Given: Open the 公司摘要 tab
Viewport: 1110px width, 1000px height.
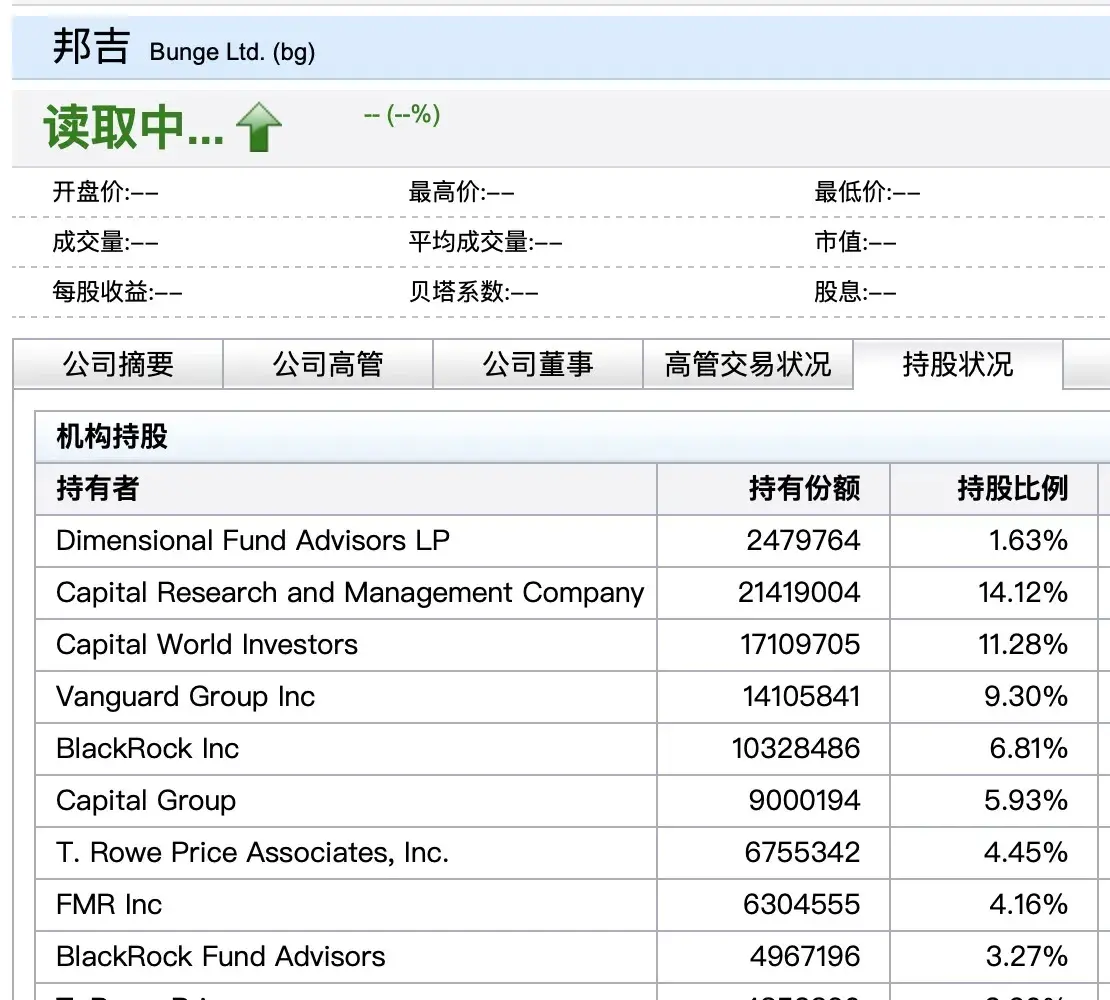Looking at the screenshot, I should 118,365.
